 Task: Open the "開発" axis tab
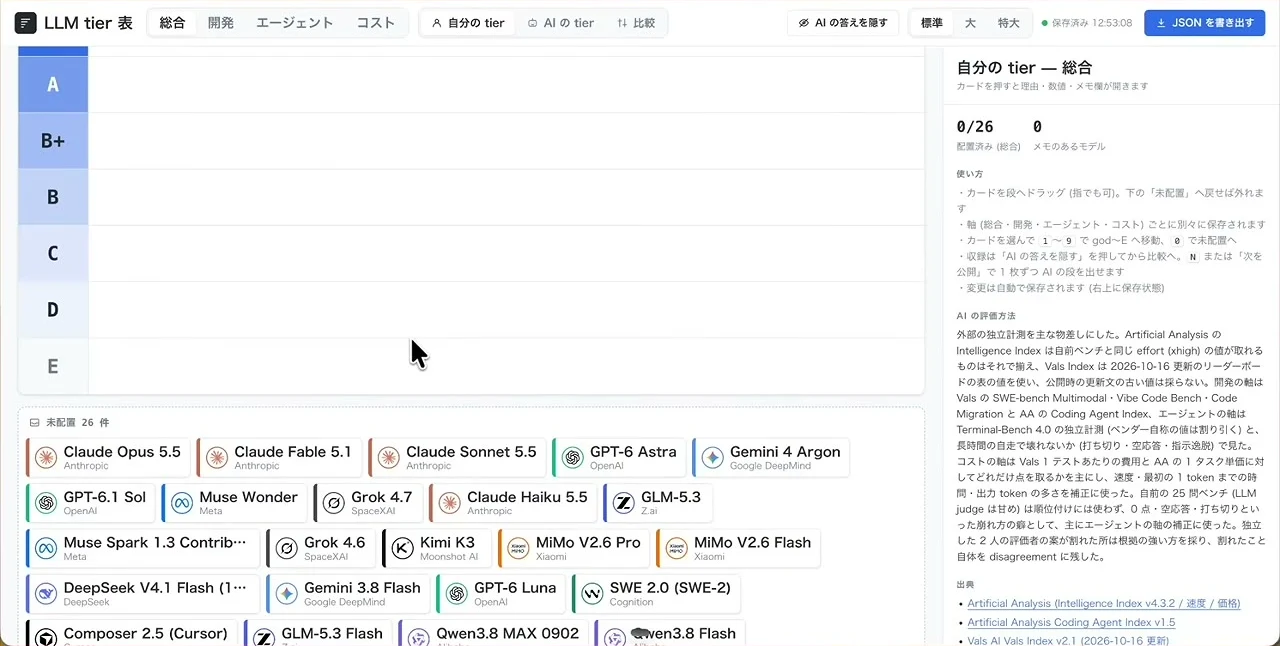coord(221,23)
